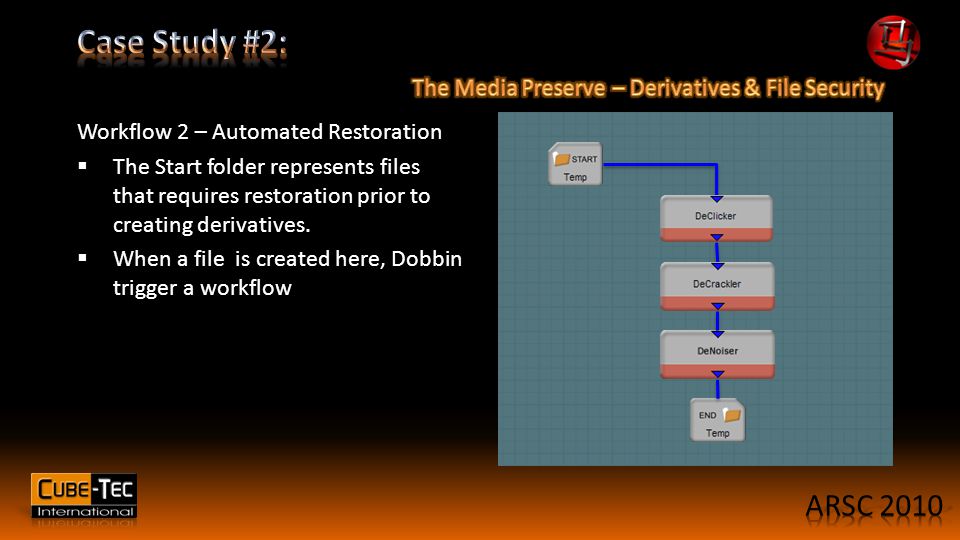
Task: Click the DeCrackler workflow node
Action: [717, 286]
